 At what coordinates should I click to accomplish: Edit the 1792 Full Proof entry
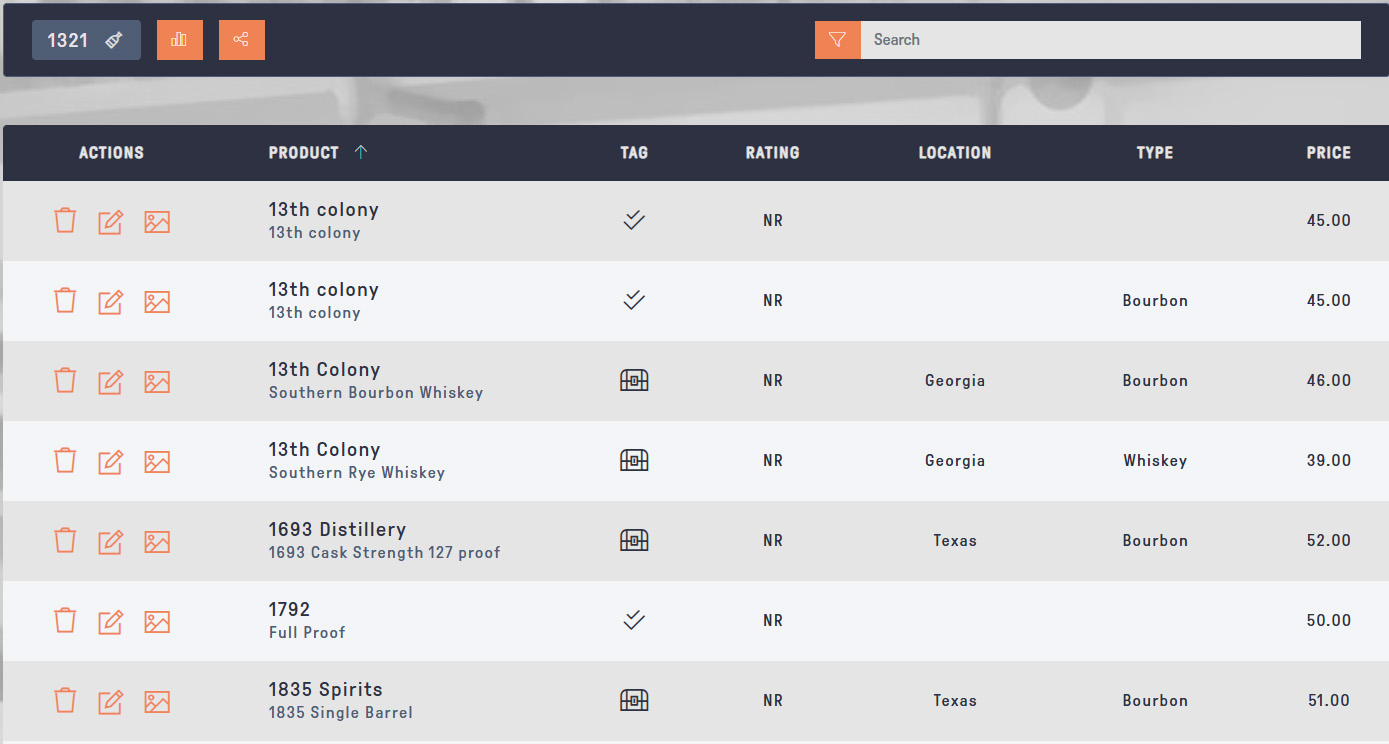click(111, 621)
